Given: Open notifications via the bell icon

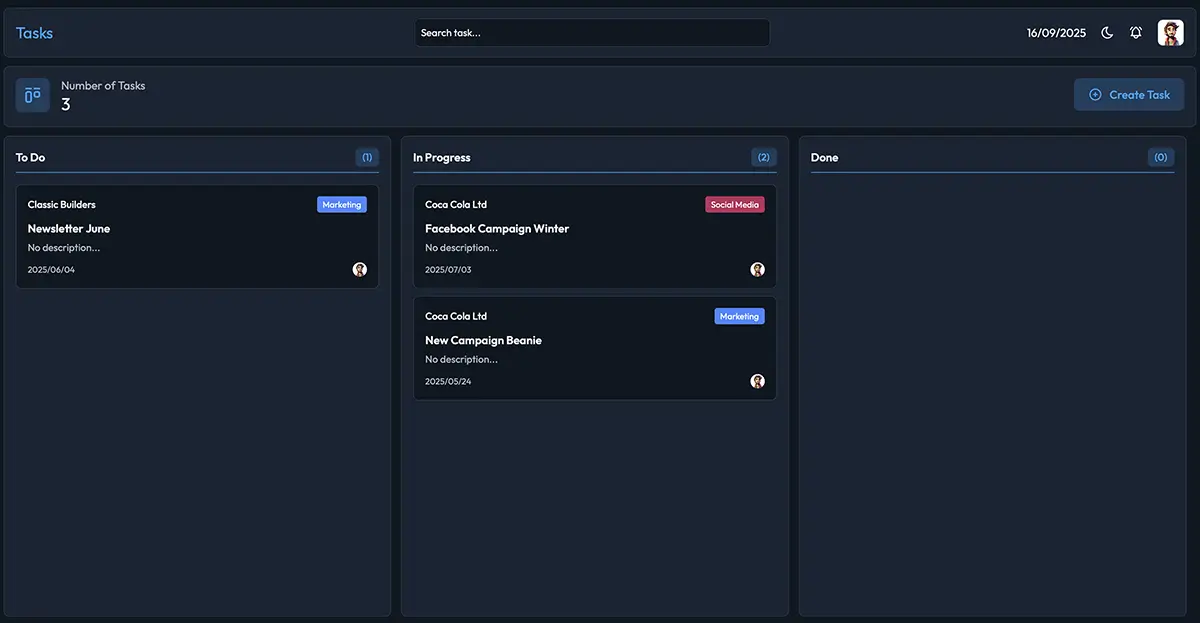Looking at the screenshot, I should (x=1136, y=33).
